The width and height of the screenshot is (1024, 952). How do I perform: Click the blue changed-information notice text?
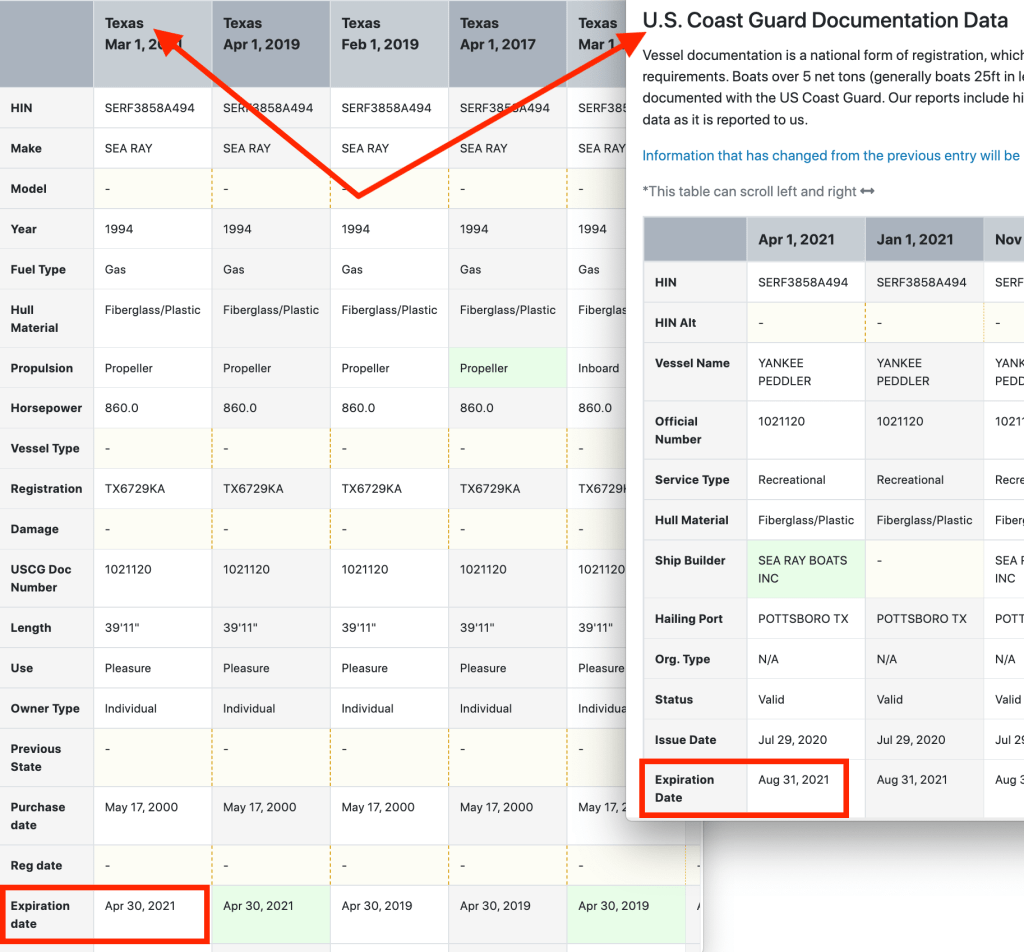[830, 156]
